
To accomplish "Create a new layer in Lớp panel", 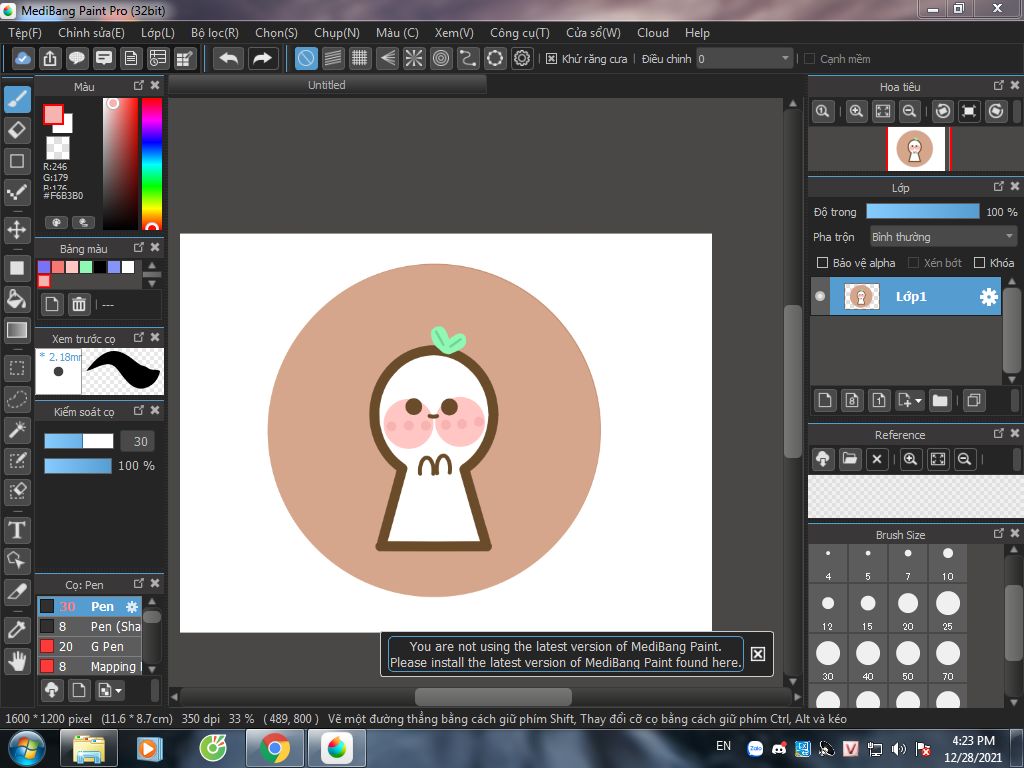I will coord(825,400).
